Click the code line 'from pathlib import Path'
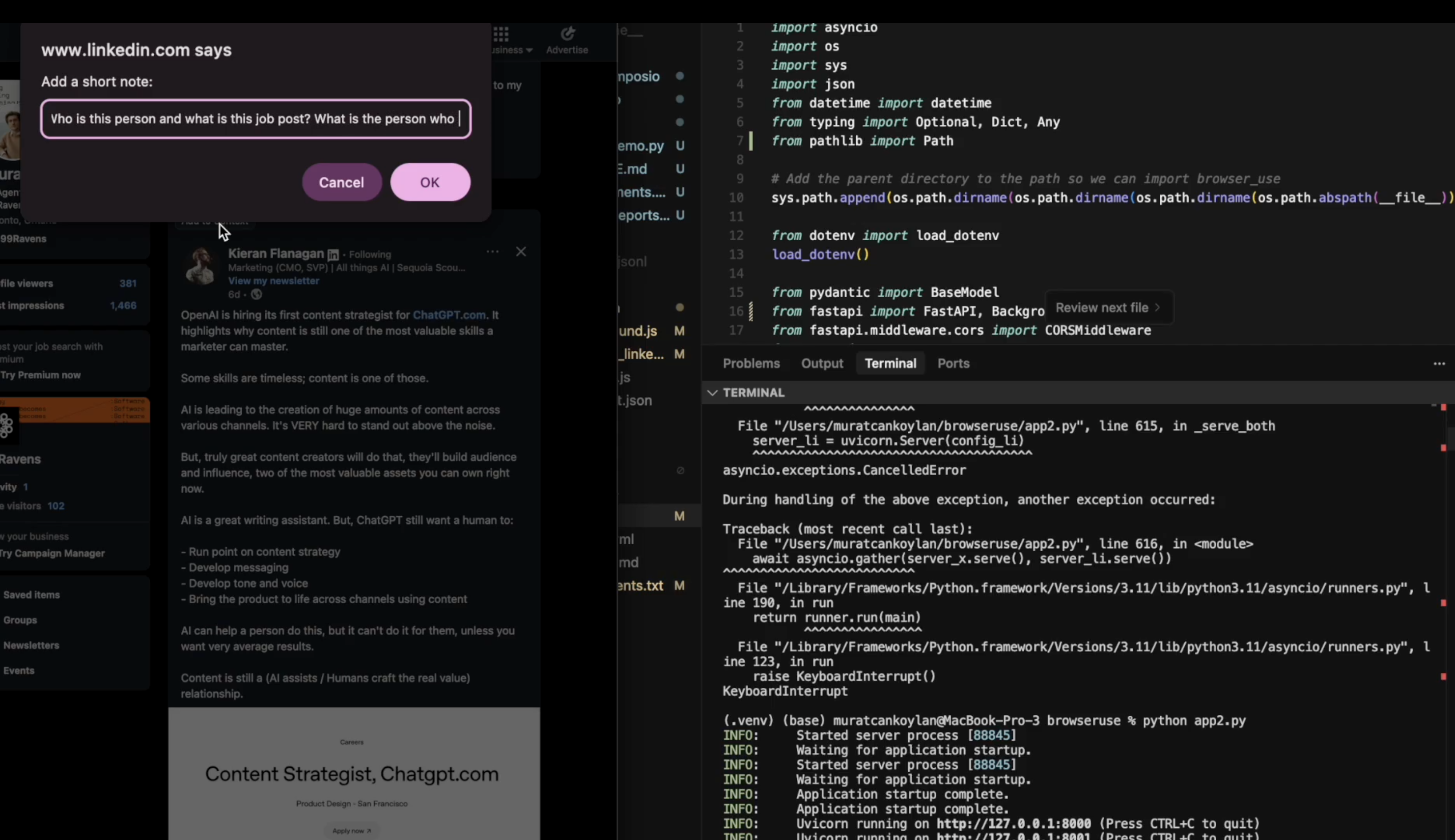The image size is (1455, 840). (863, 141)
